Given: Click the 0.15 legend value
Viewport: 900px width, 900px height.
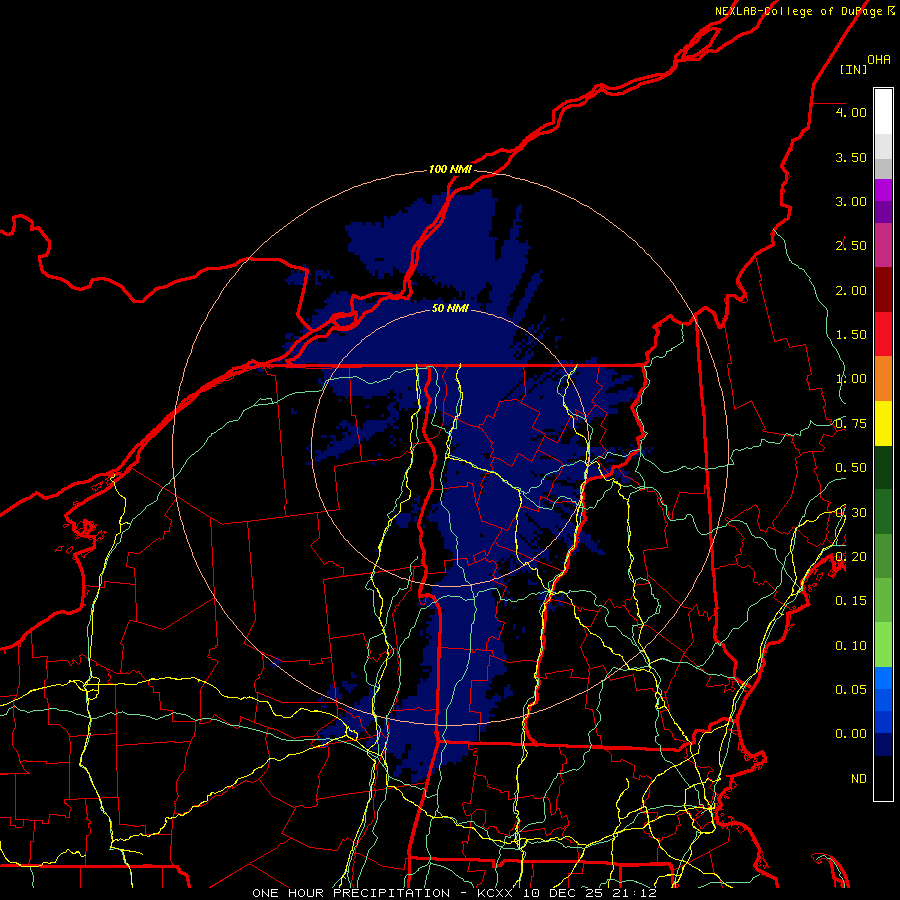Looking at the screenshot, I should point(851,601).
